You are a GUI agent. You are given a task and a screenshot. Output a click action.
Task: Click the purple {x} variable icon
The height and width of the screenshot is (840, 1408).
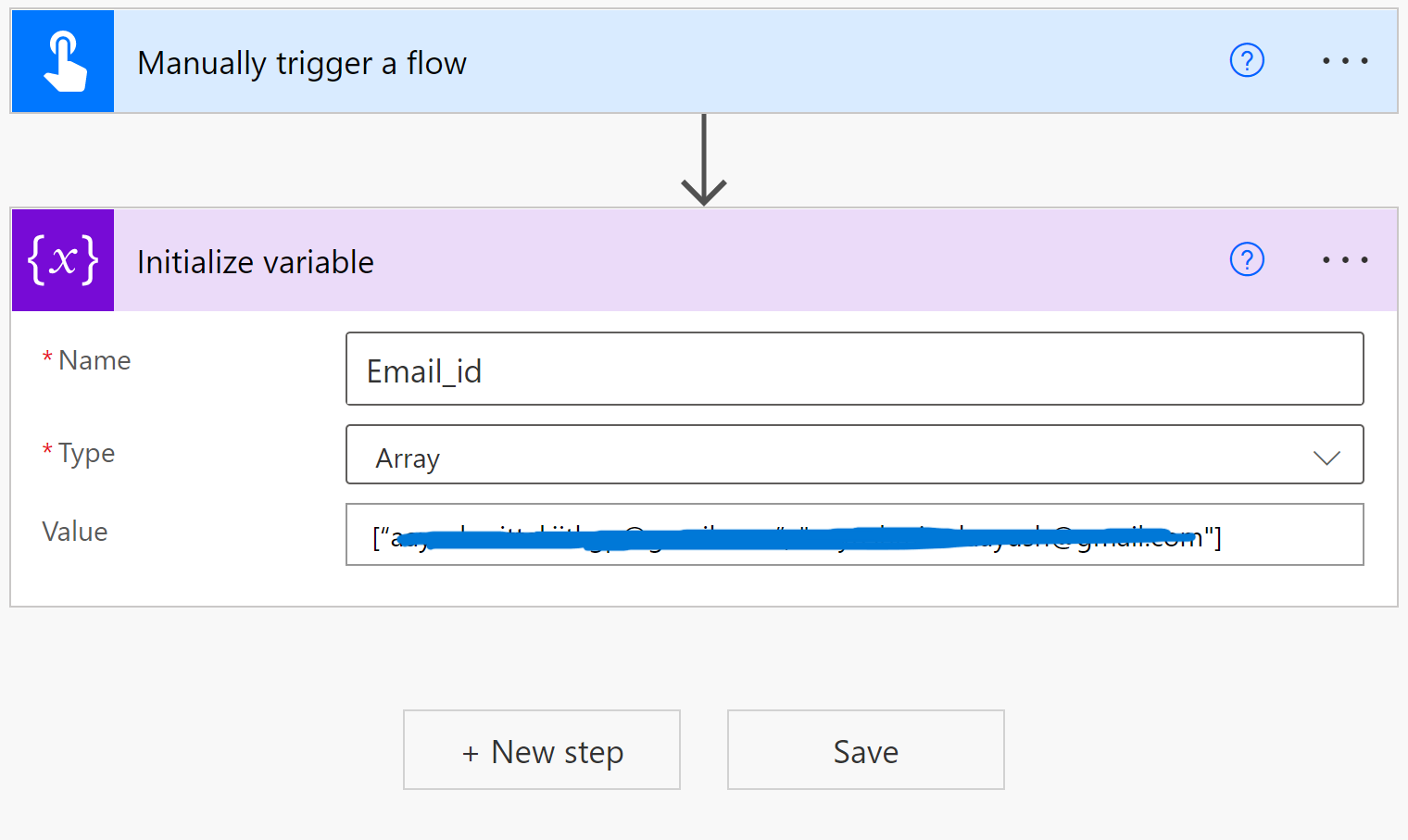(63, 260)
